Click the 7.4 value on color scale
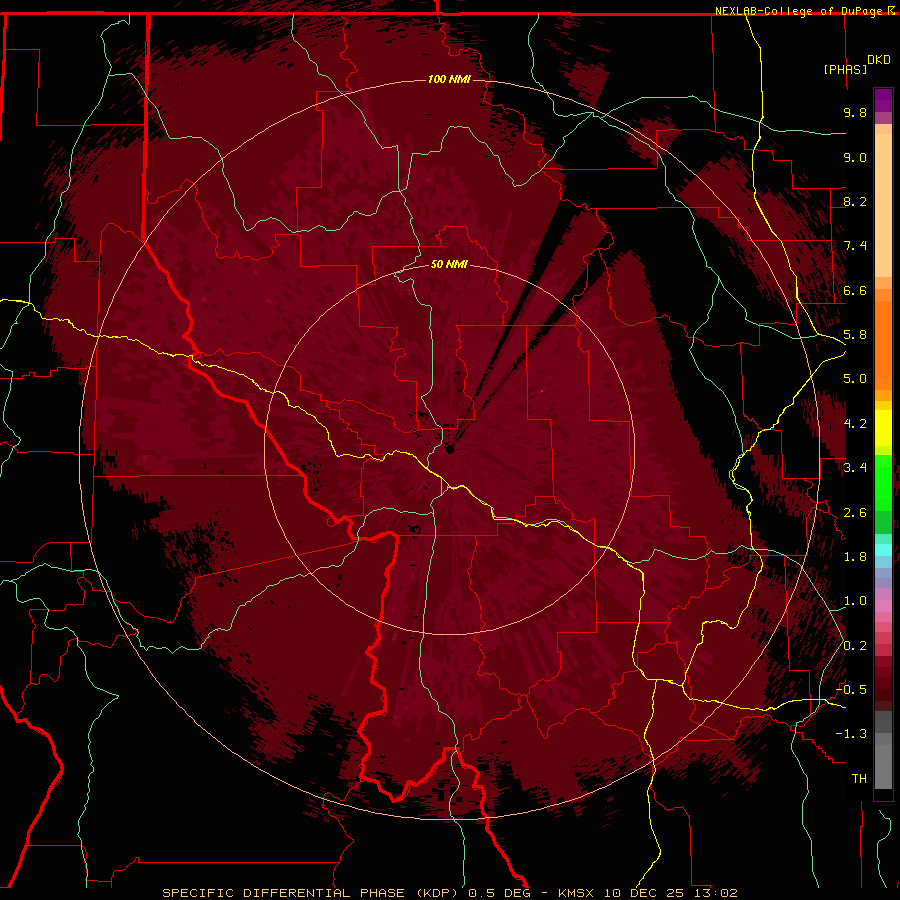 click(855, 246)
